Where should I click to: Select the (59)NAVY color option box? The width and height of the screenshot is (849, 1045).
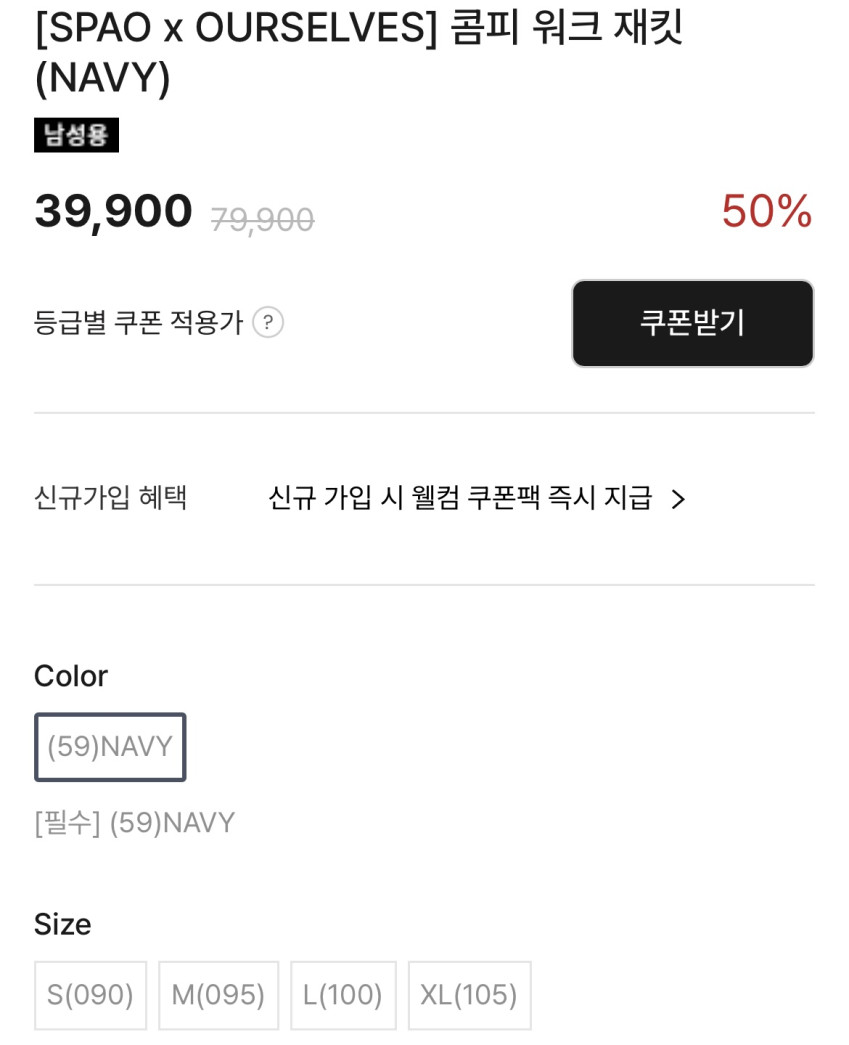pos(110,747)
